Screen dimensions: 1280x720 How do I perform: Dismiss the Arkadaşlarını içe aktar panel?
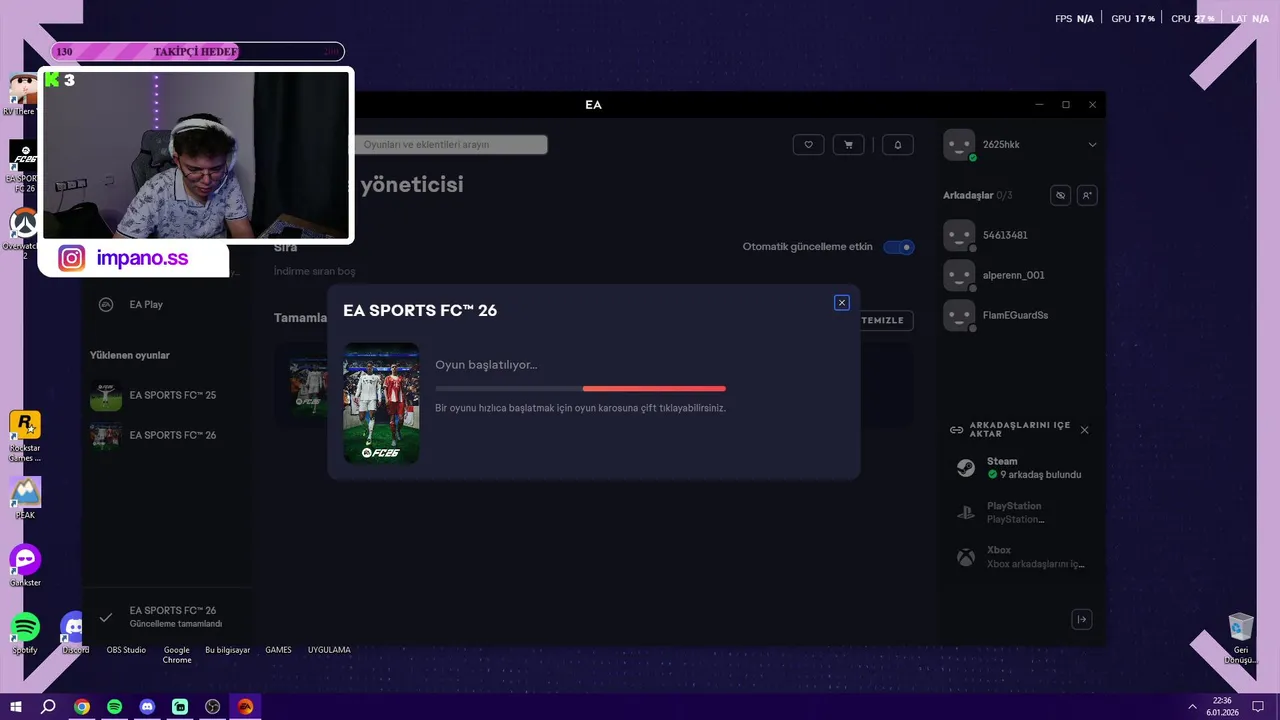coord(1085,430)
